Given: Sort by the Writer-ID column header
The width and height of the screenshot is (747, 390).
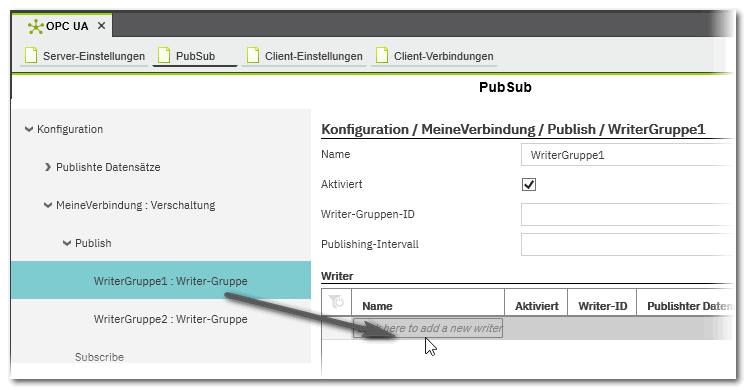Looking at the screenshot, I should [x=602, y=306].
